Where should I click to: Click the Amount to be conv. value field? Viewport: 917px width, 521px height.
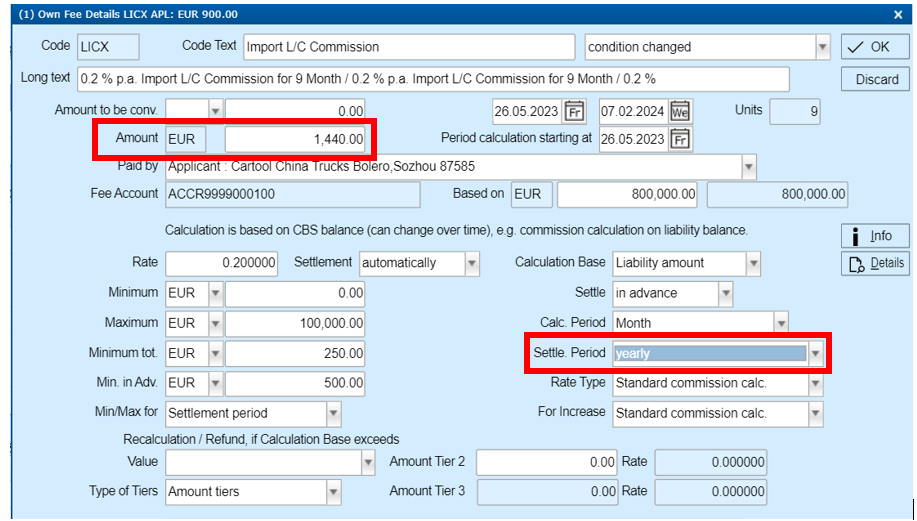[295, 111]
